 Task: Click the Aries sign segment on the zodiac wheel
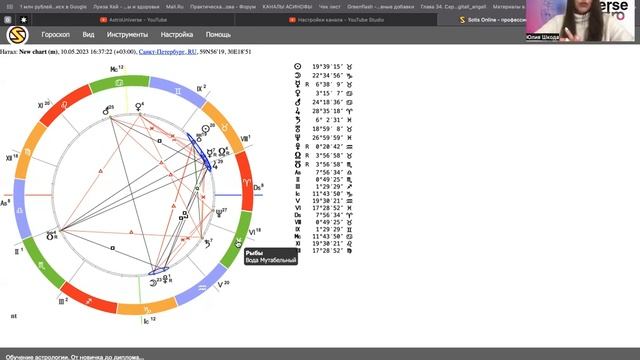[246, 181]
